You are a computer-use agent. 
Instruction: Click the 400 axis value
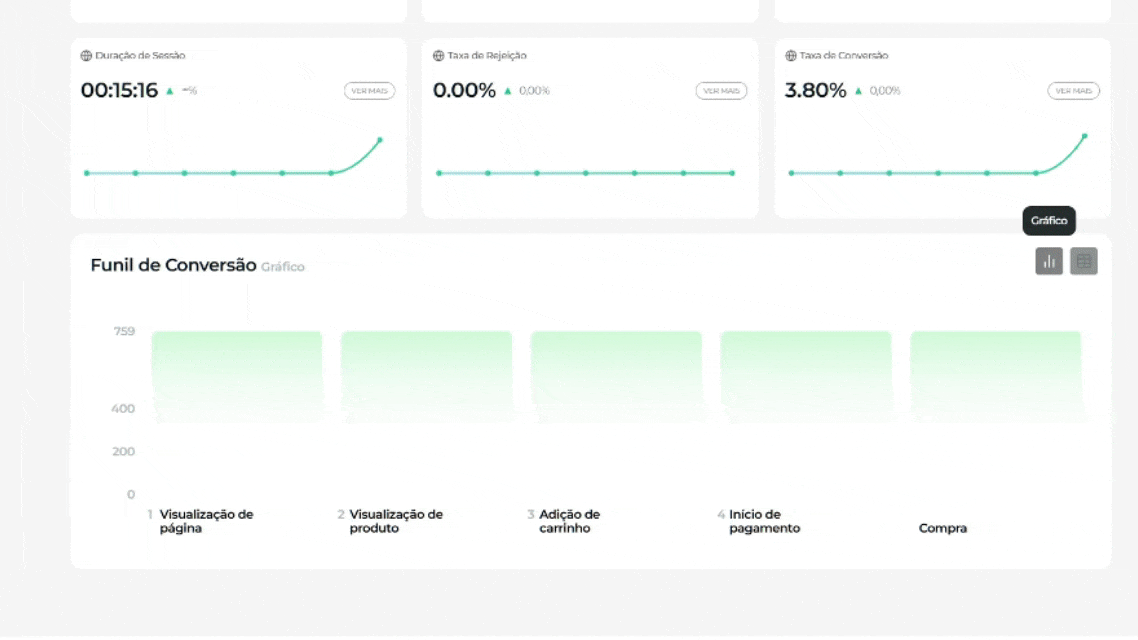point(123,409)
